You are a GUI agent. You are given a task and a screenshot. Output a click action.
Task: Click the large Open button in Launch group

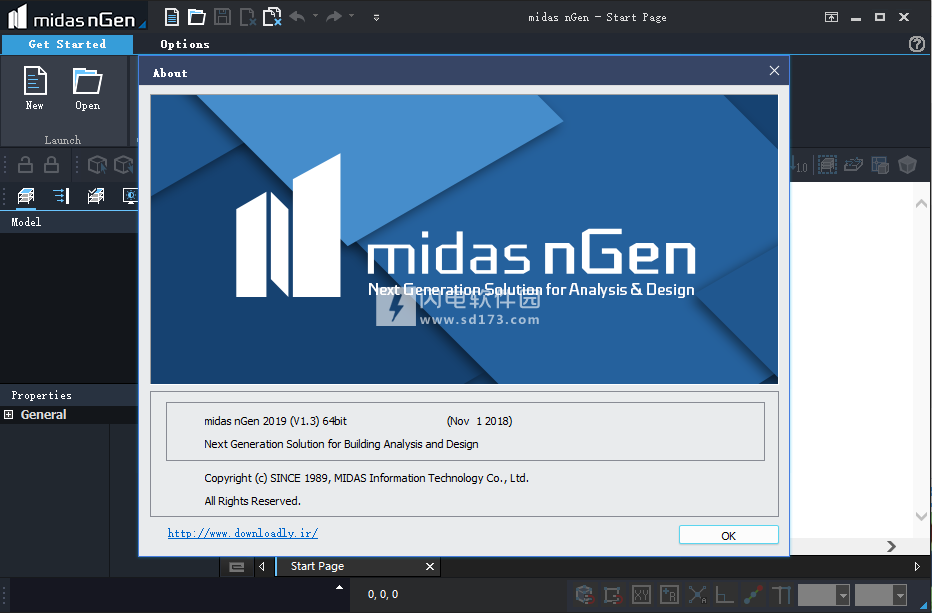pyautogui.click(x=87, y=89)
